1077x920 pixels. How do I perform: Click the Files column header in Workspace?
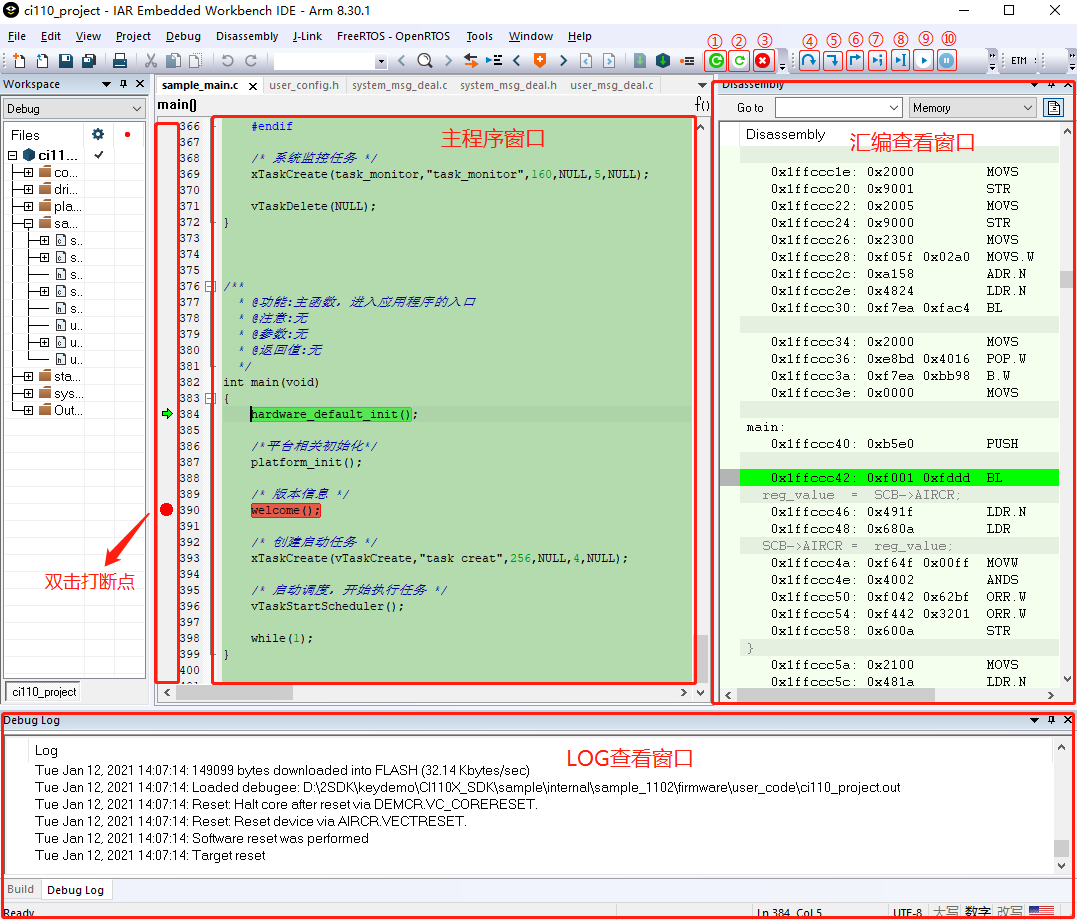click(x=44, y=135)
